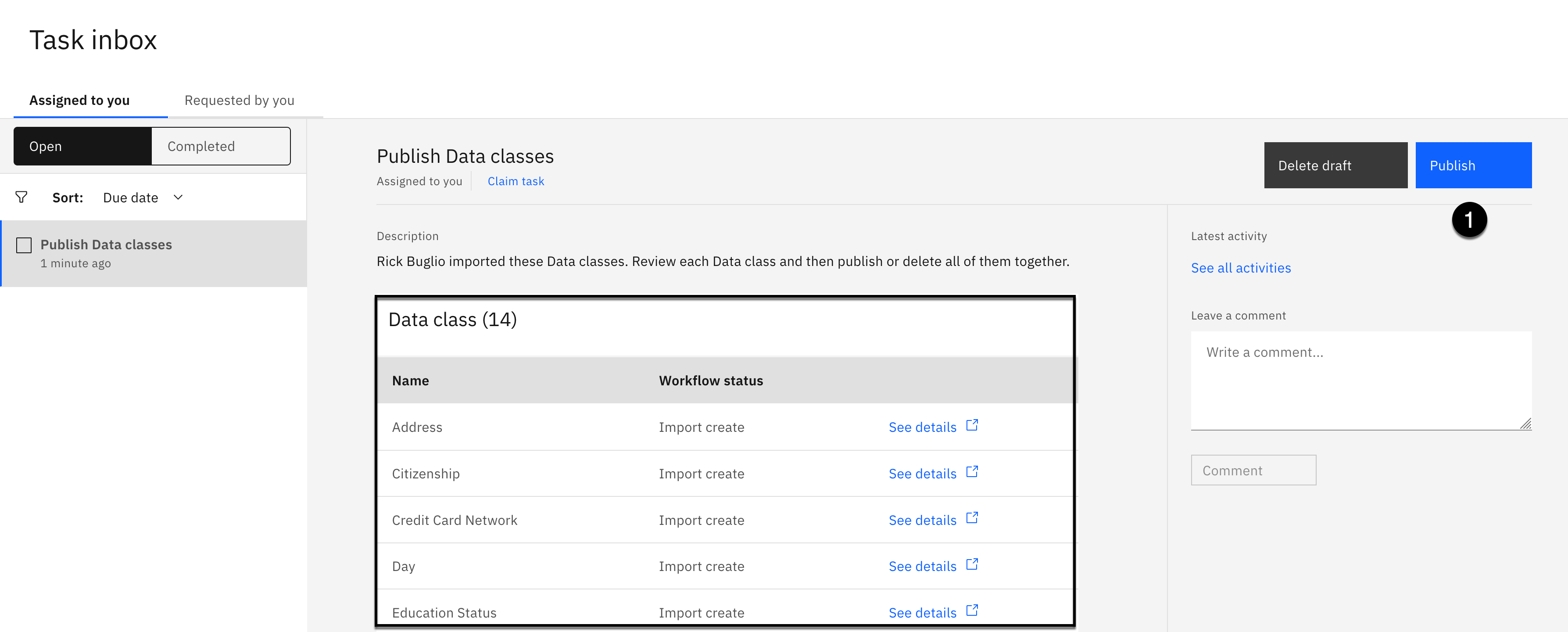Expand the Sort chevron arrow
1568x632 pixels.
tap(179, 197)
